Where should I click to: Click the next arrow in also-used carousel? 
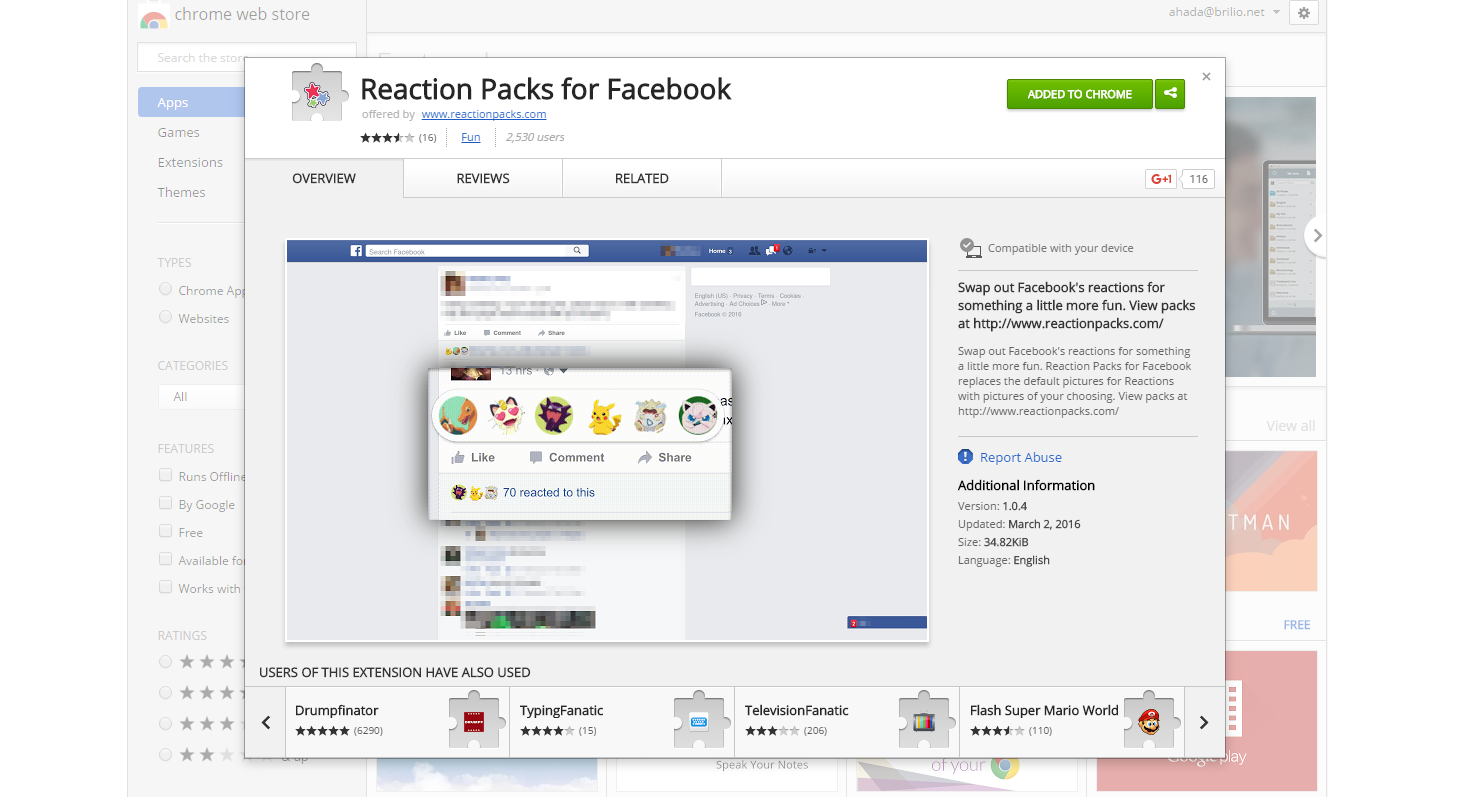pos(1203,721)
